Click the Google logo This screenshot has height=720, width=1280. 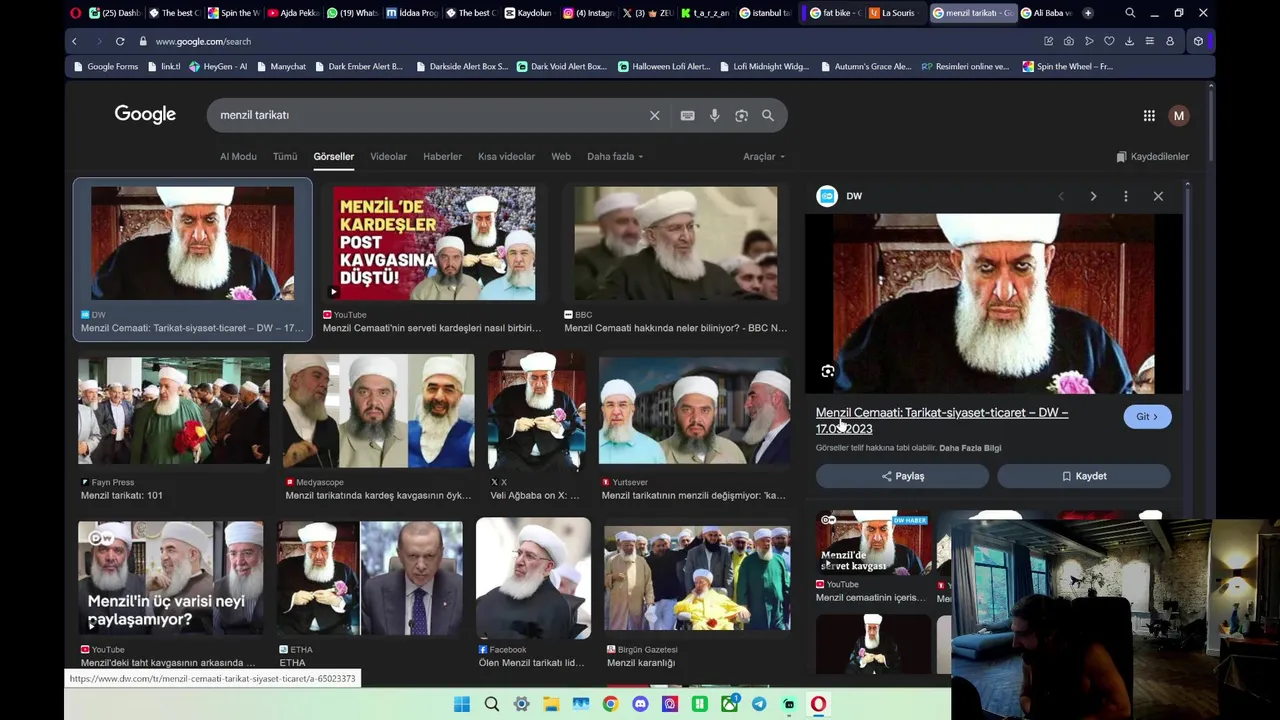(145, 115)
